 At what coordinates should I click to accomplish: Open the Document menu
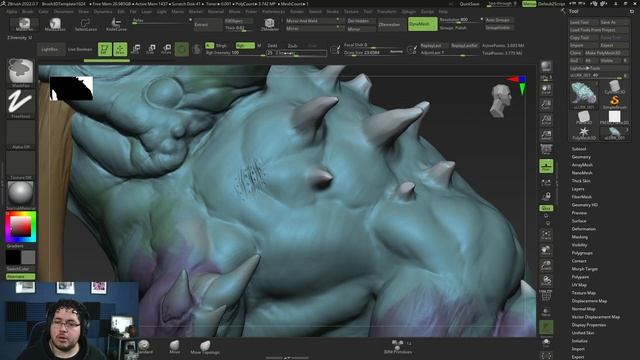click(63, 11)
